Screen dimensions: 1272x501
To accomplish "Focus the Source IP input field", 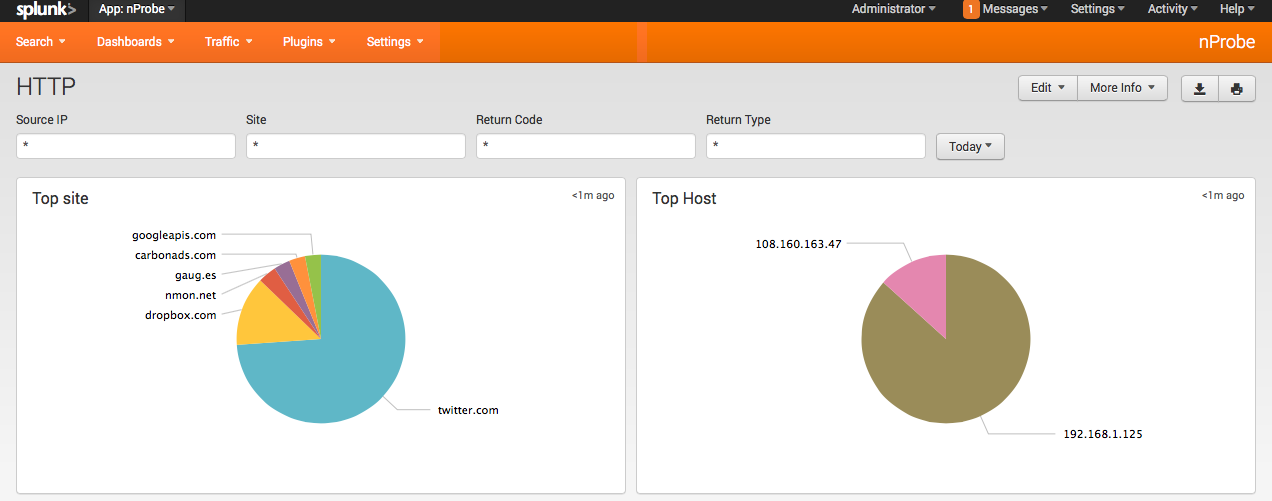I will tap(126, 146).
